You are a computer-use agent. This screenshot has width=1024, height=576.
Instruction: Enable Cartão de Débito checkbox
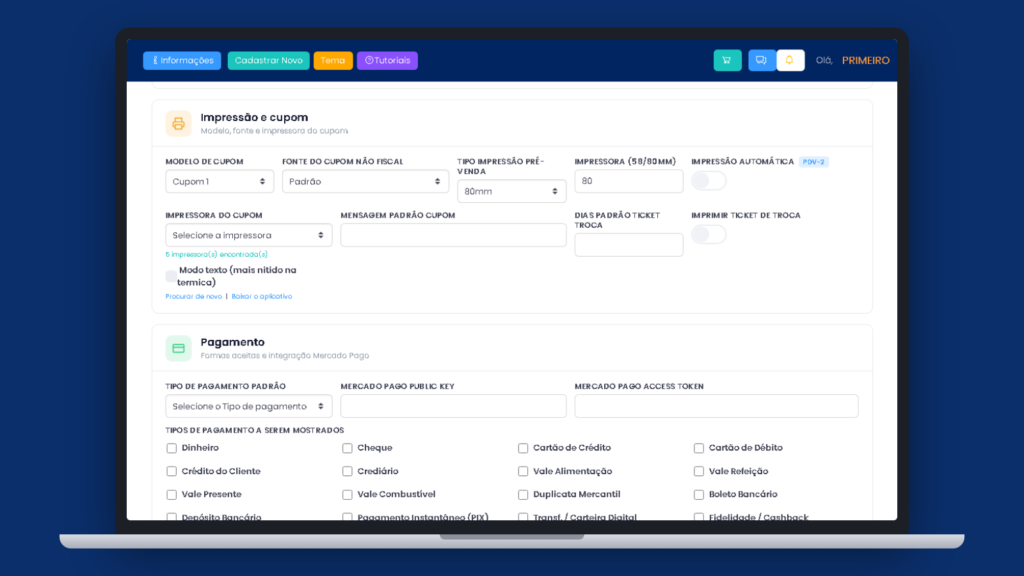pos(699,448)
